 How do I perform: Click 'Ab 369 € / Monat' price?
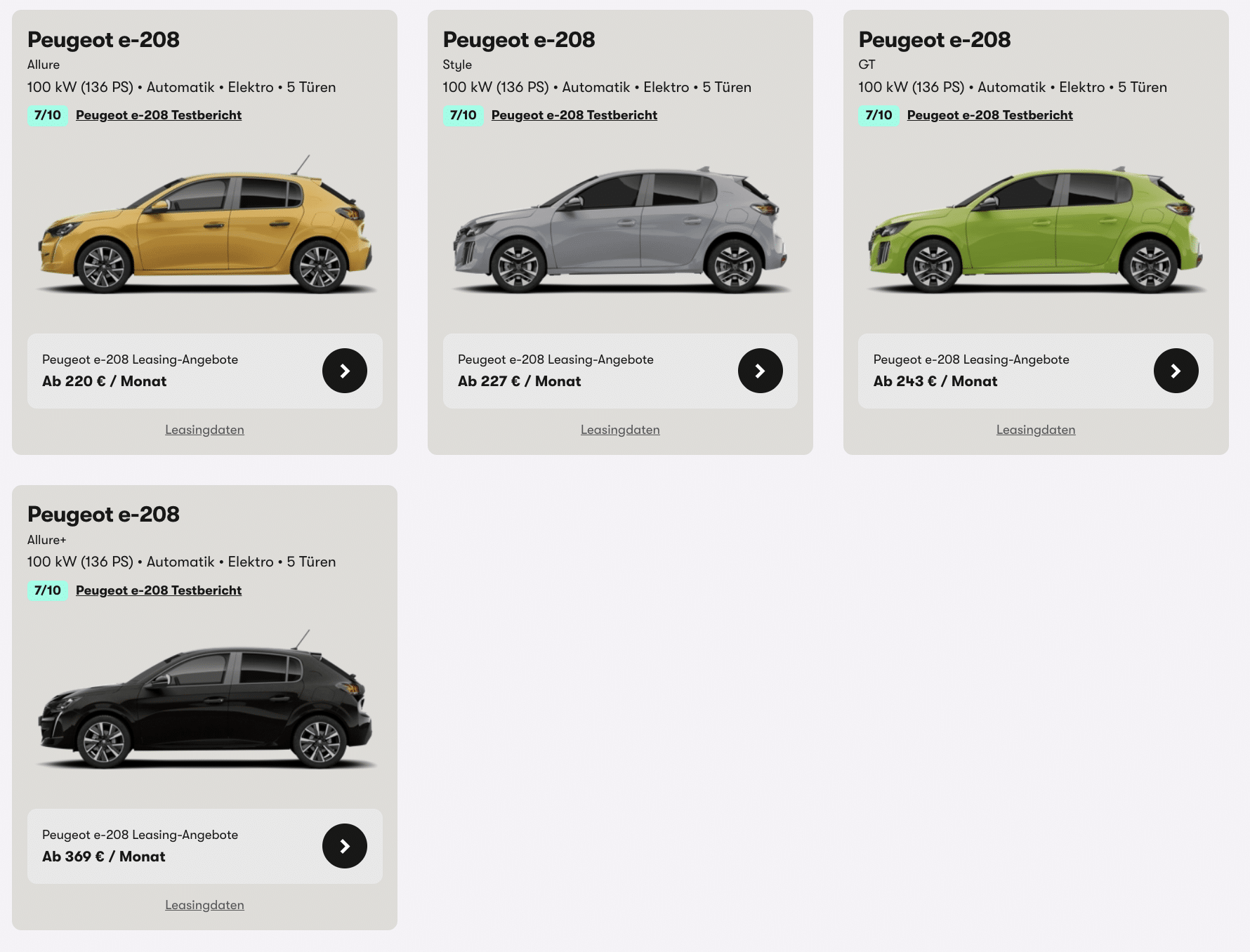click(x=104, y=857)
